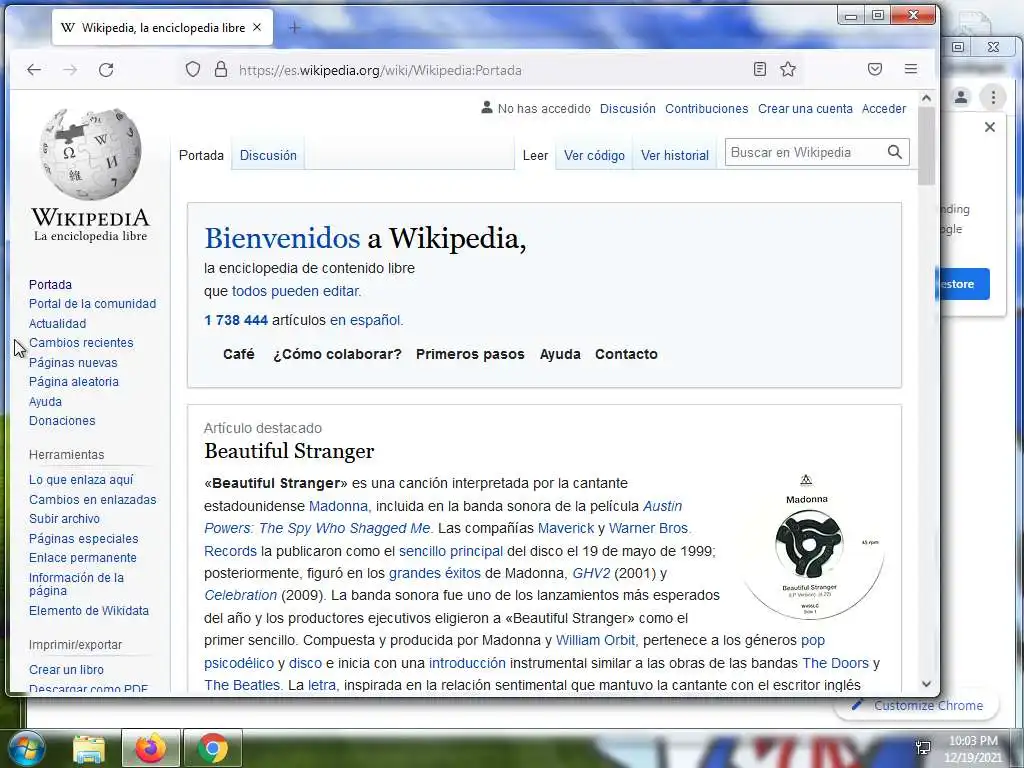Go to Página aleatoria
The width and height of the screenshot is (1024, 768).
[74, 381]
